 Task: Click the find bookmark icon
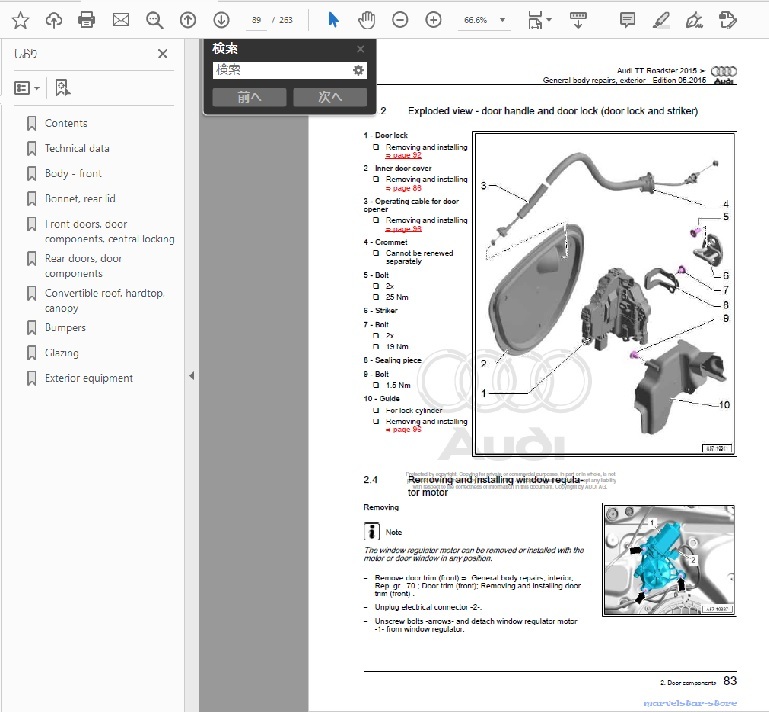click(63, 88)
